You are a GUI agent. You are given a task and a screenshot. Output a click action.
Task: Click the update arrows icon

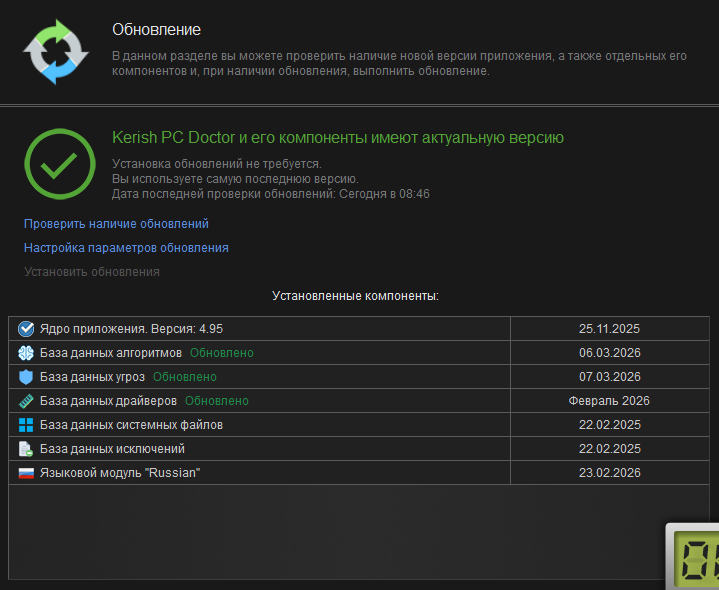coord(55,51)
